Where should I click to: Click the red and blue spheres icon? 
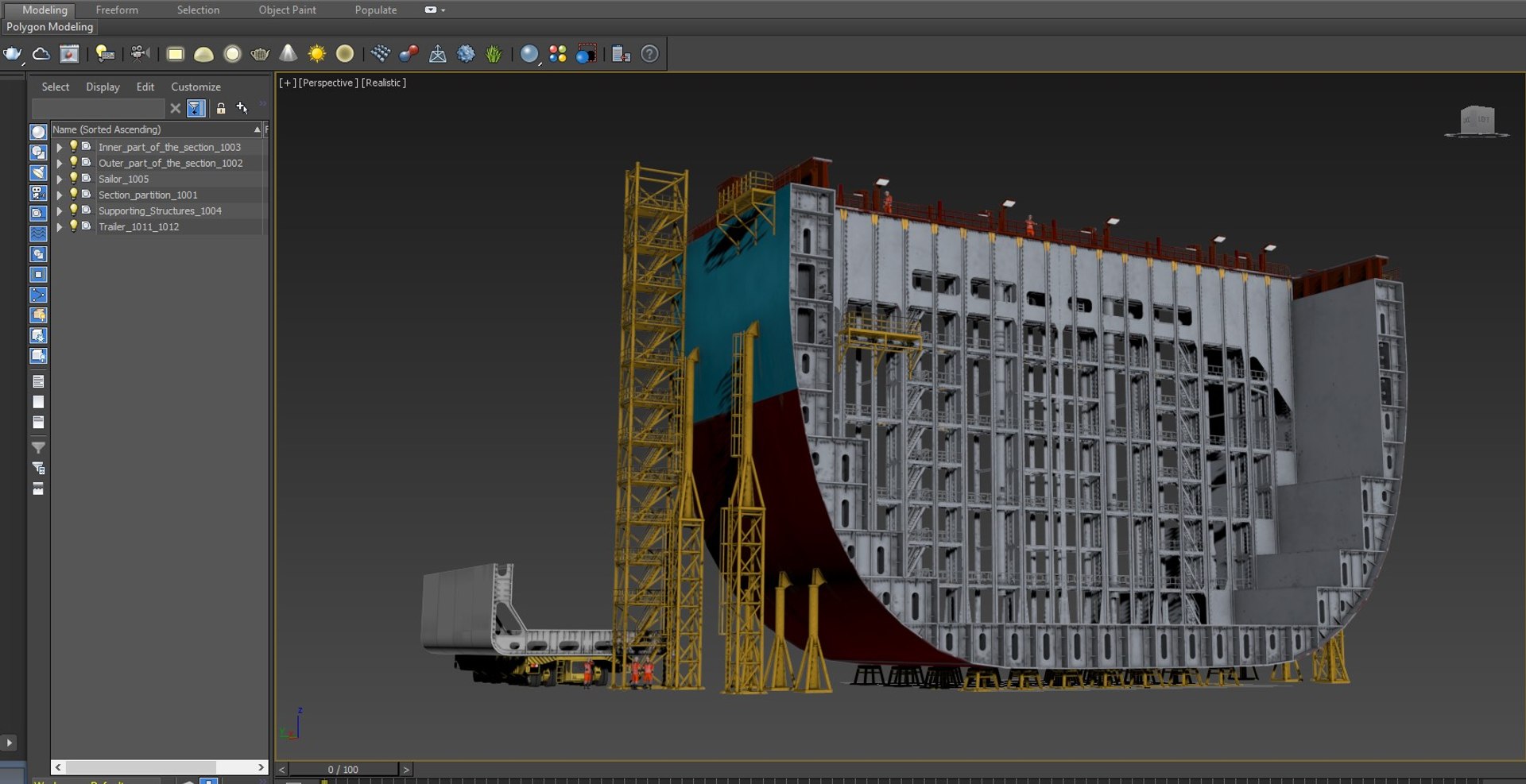coord(409,54)
